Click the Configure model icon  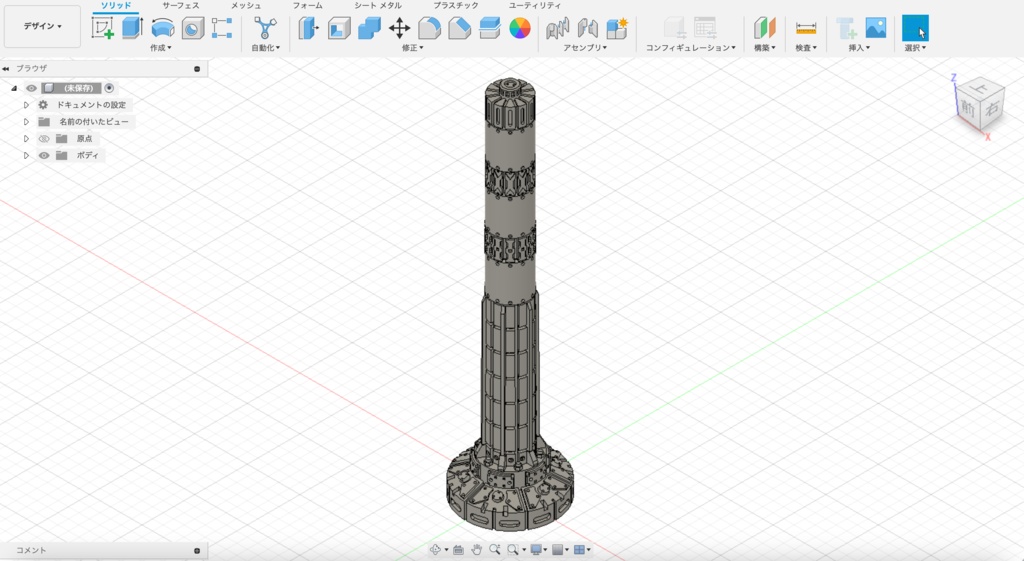point(675,28)
